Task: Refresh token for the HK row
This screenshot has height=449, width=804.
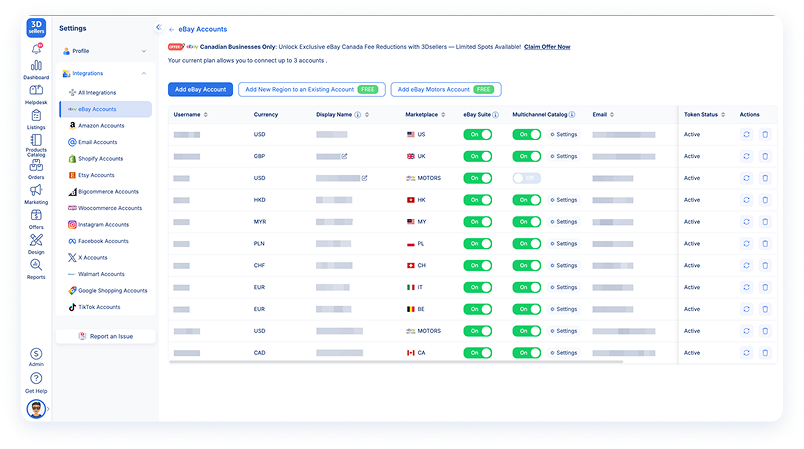Action: (x=746, y=200)
